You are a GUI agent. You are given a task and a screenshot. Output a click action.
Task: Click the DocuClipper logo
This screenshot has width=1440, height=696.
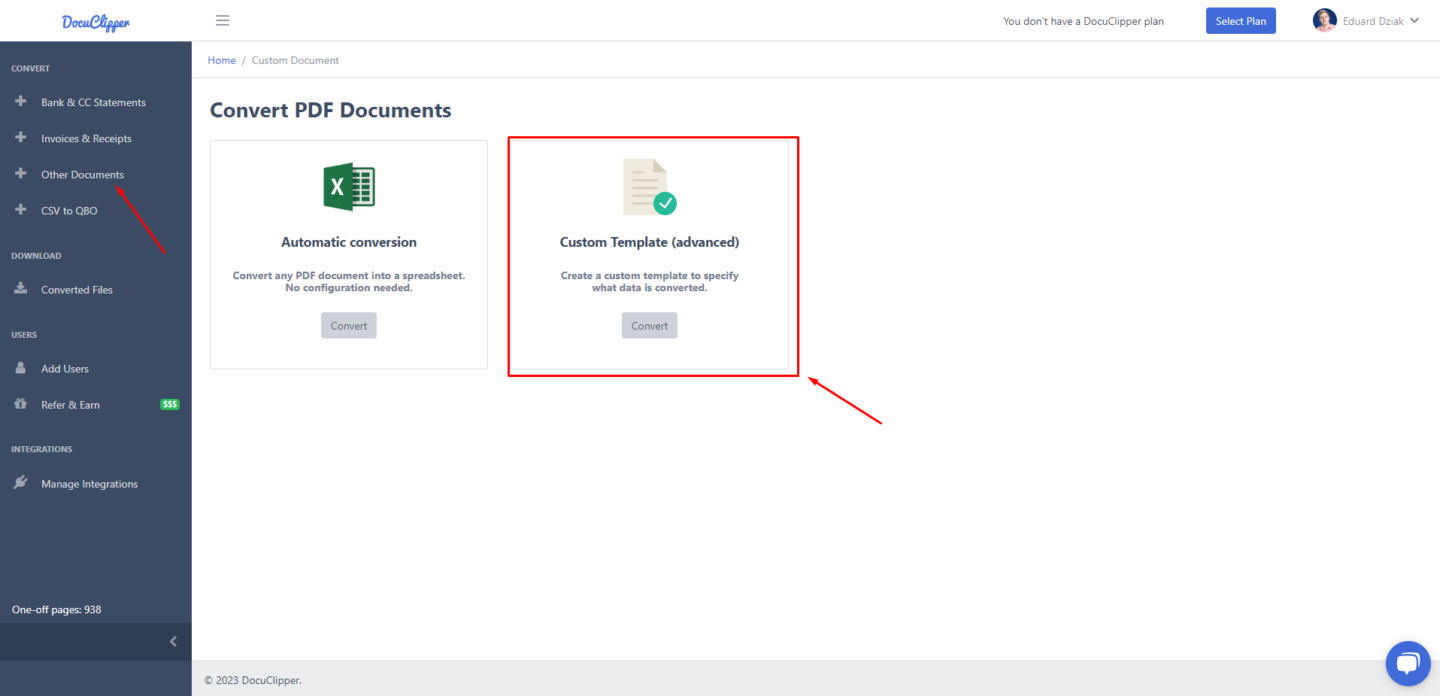(95, 21)
